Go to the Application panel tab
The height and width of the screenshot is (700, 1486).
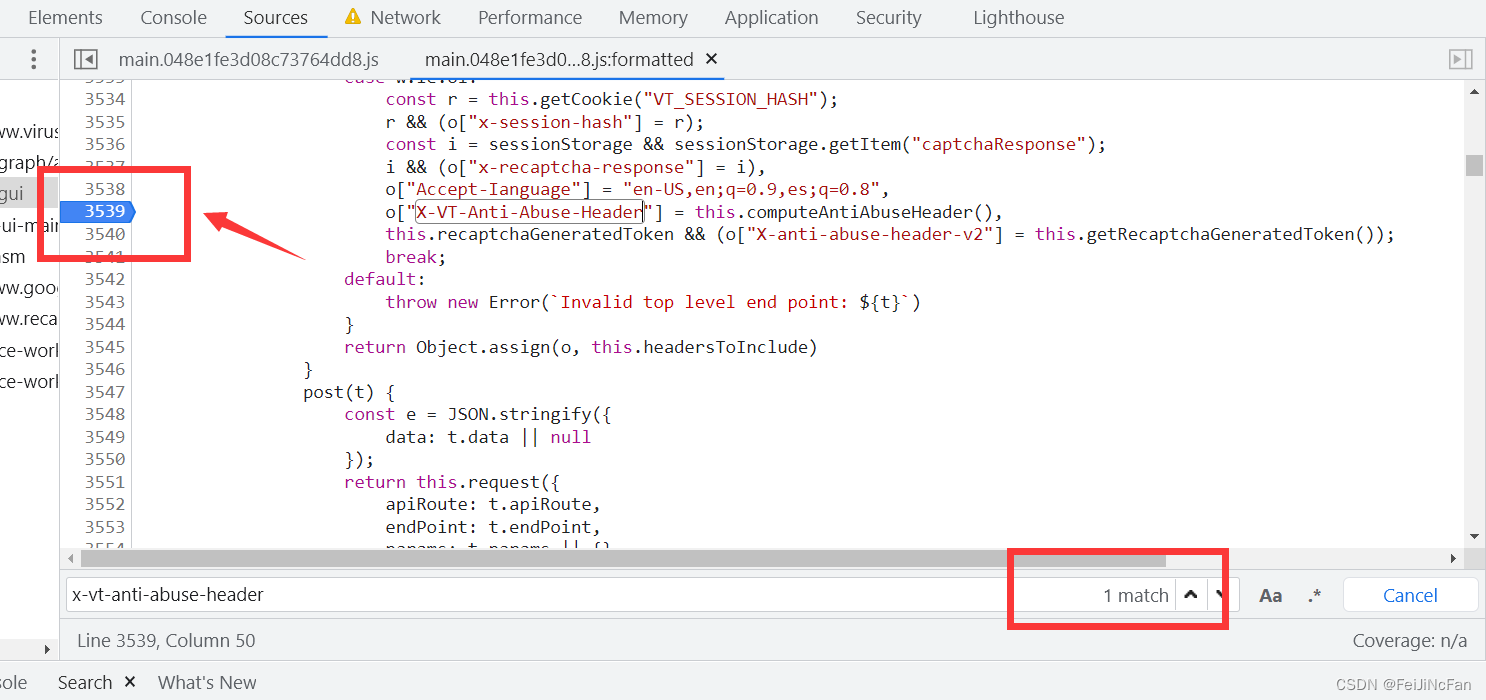[771, 17]
